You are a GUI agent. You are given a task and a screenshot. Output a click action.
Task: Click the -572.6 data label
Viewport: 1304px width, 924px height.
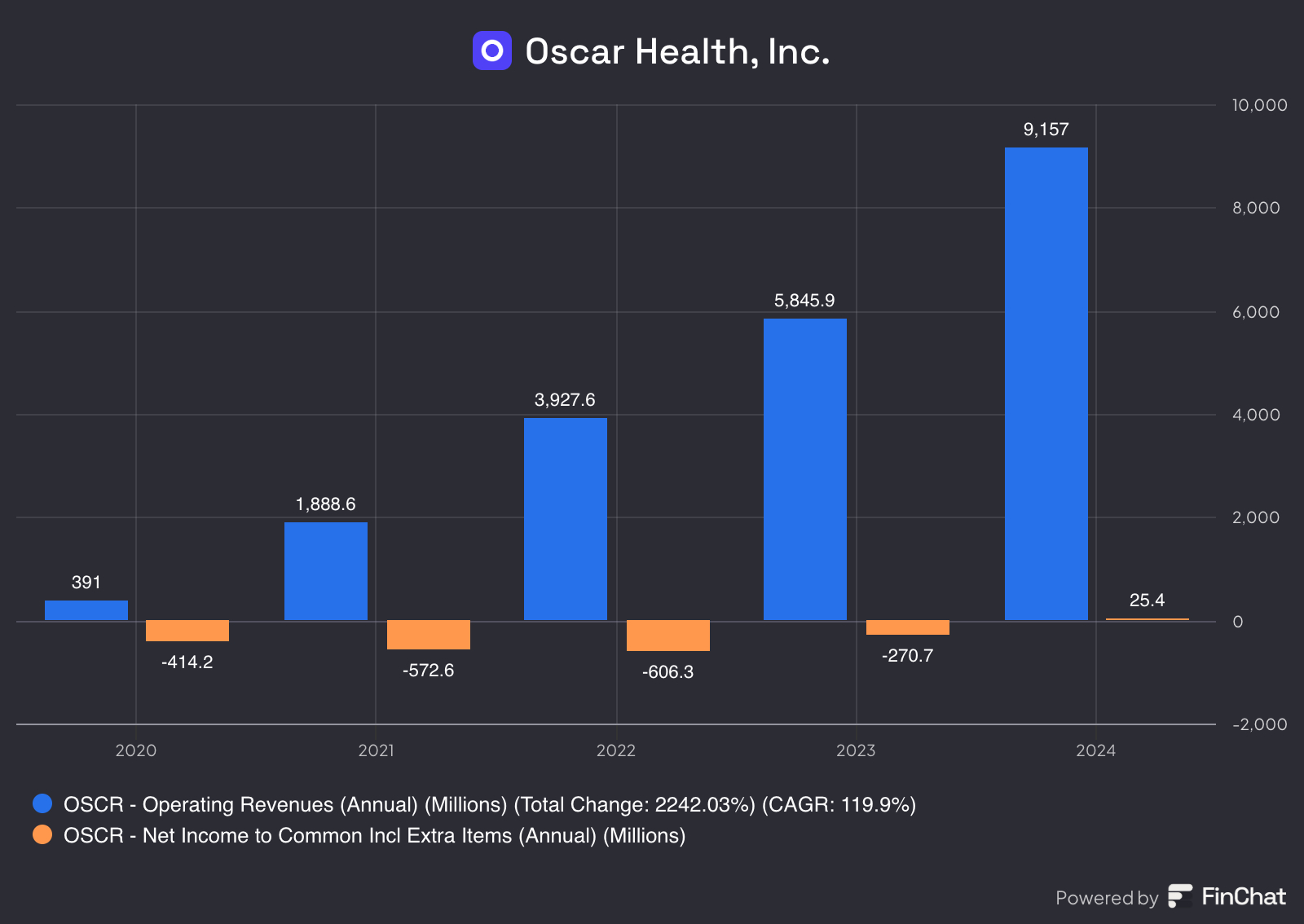point(429,671)
